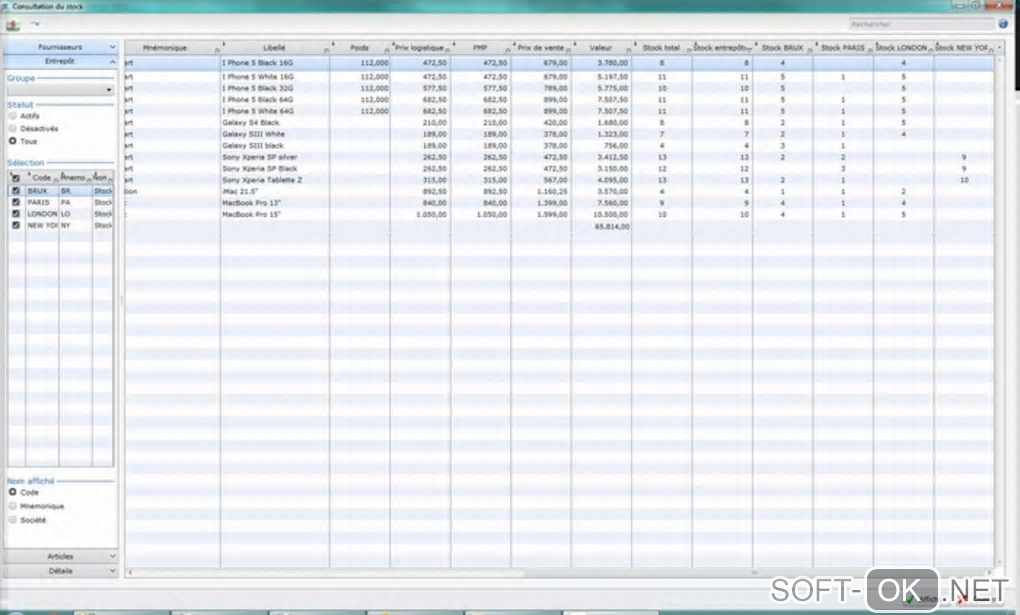Image resolution: width=1020 pixels, height=615 pixels.
Task: Toggle the select-all checkbox in Sélection header
Action: (16, 177)
